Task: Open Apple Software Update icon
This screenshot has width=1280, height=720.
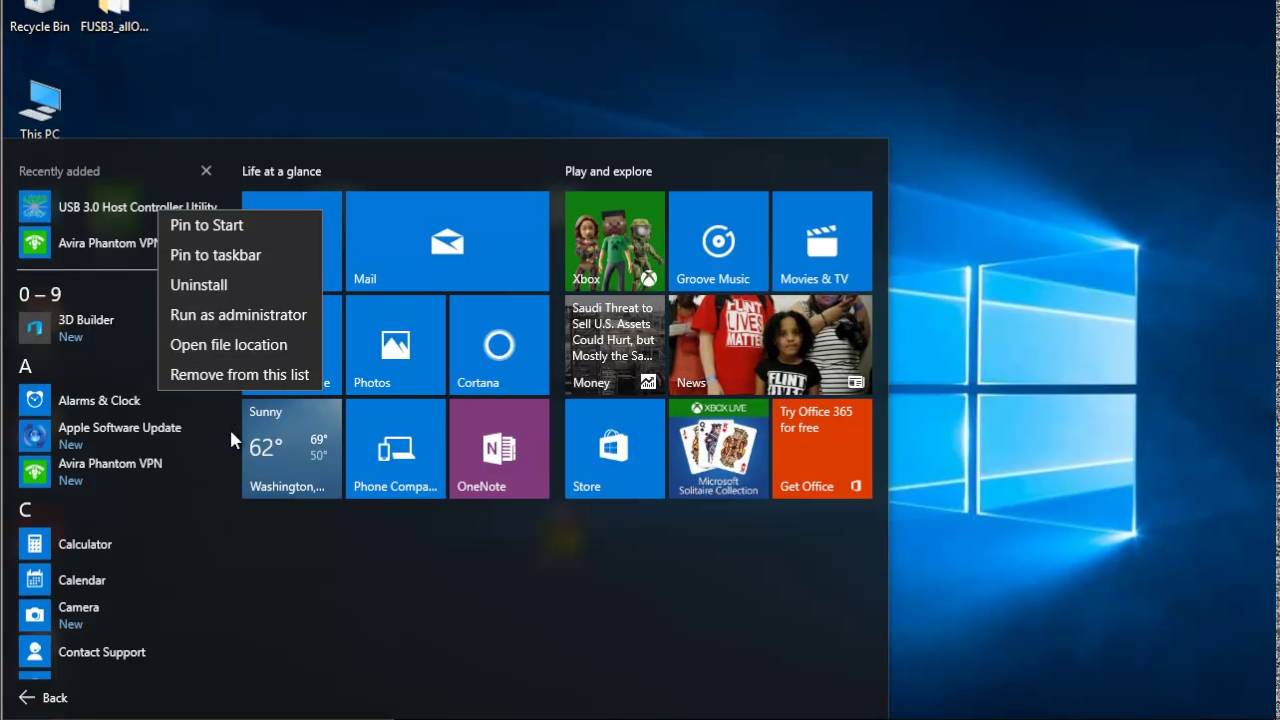Action: (35, 435)
